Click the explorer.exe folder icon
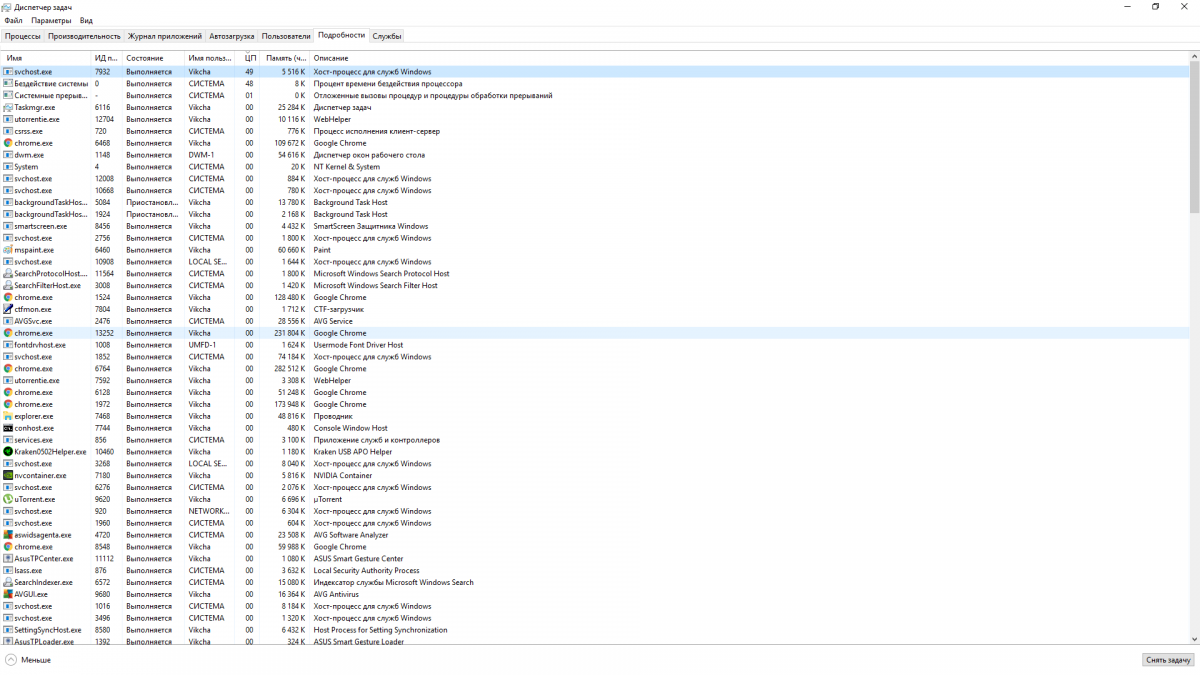 8,416
